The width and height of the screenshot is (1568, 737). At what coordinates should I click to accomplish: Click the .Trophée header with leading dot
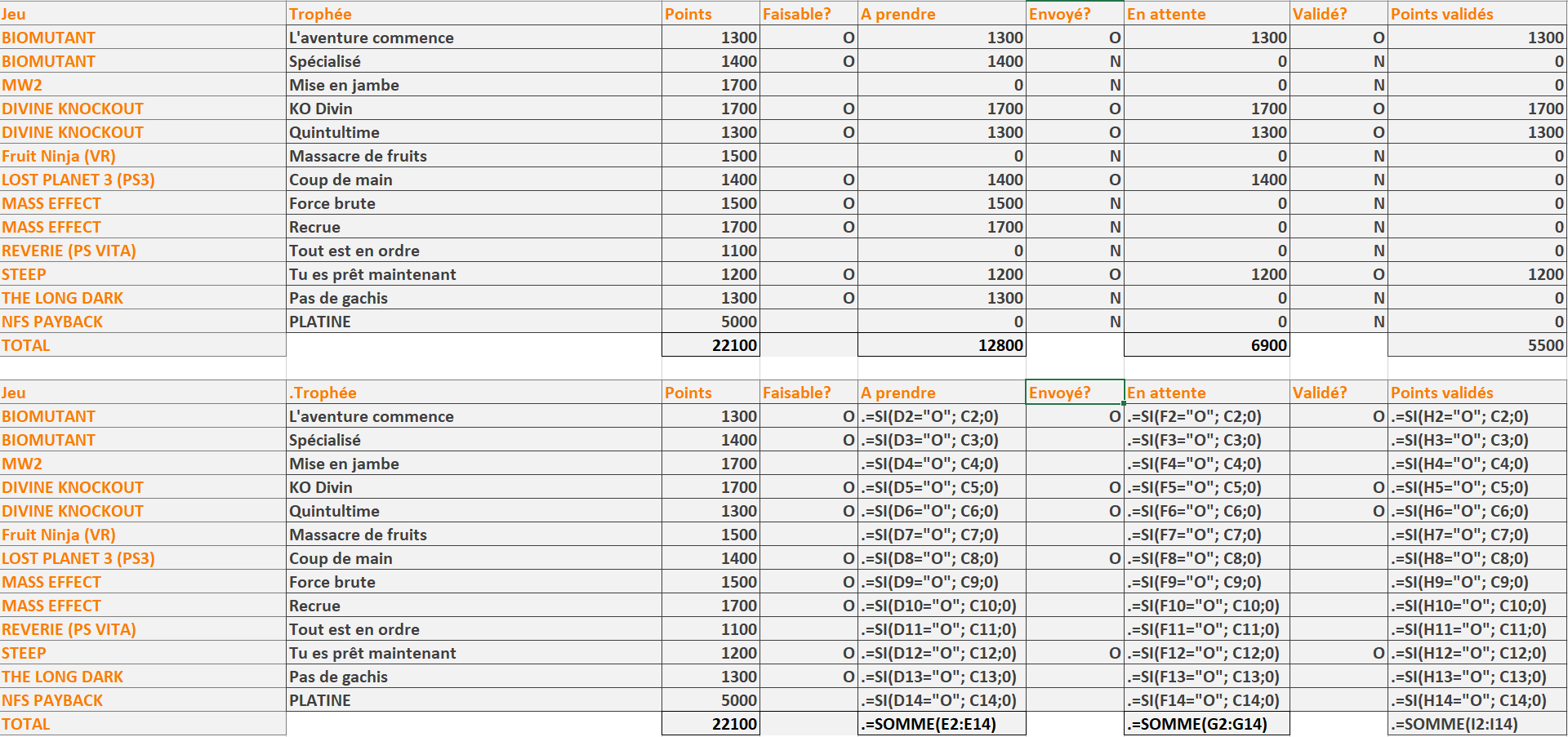tap(474, 393)
